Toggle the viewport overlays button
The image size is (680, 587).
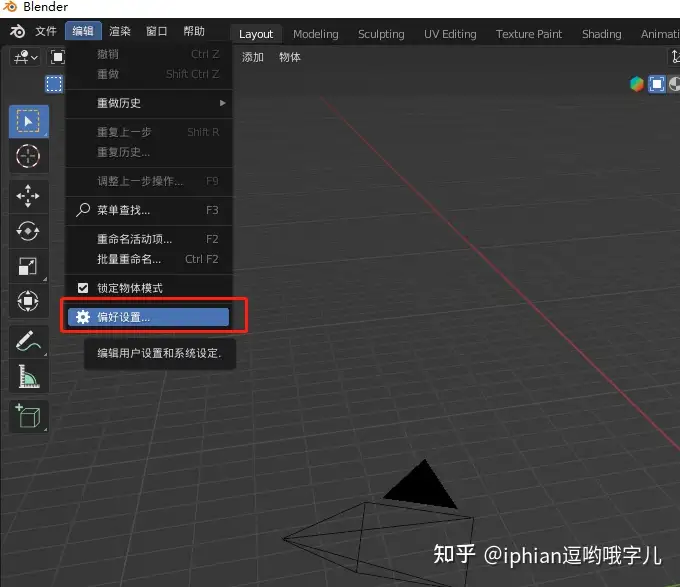657,84
